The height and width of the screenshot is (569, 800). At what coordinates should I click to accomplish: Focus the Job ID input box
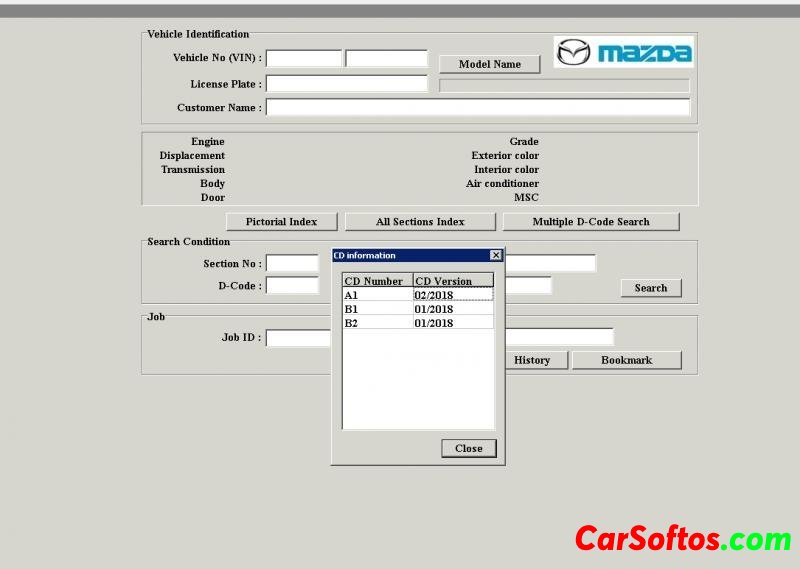pyautogui.click(x=298, y=338)
